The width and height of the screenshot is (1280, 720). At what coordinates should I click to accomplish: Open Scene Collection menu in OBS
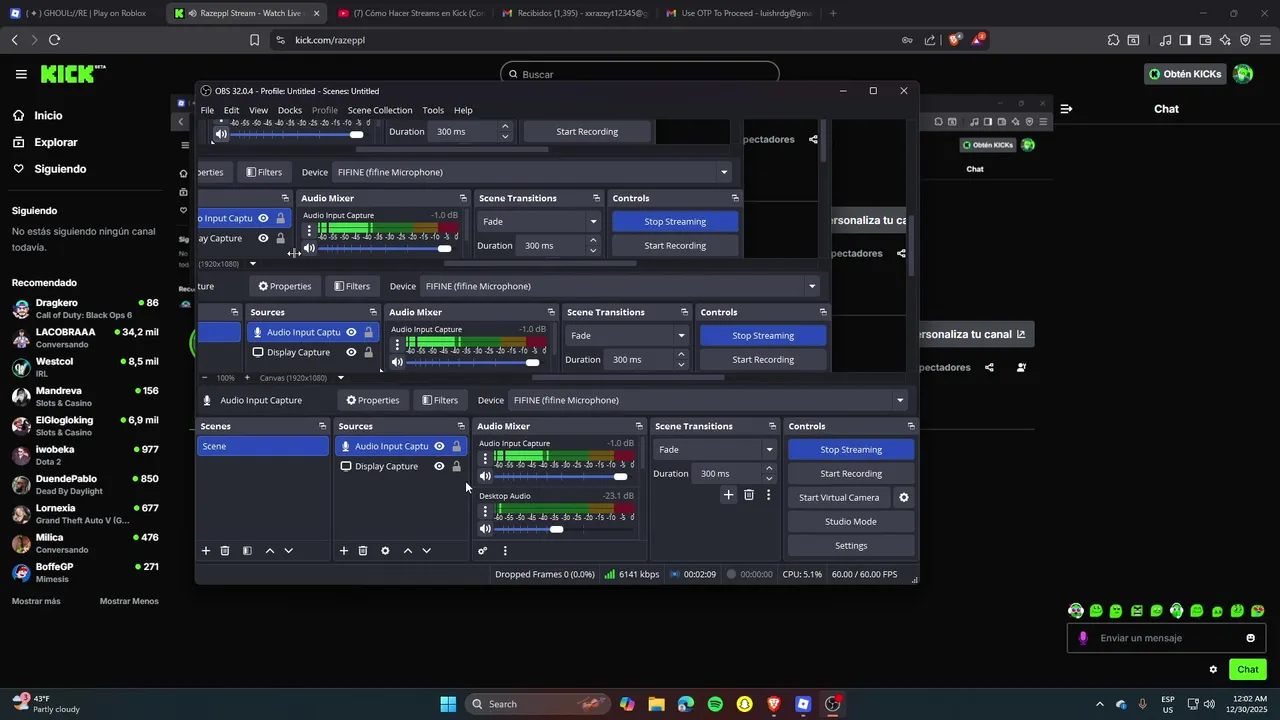380,110
